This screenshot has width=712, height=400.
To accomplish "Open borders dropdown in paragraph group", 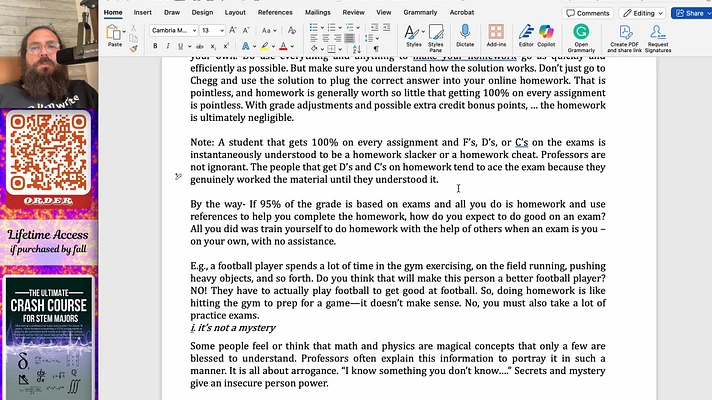I will point(340,49).
